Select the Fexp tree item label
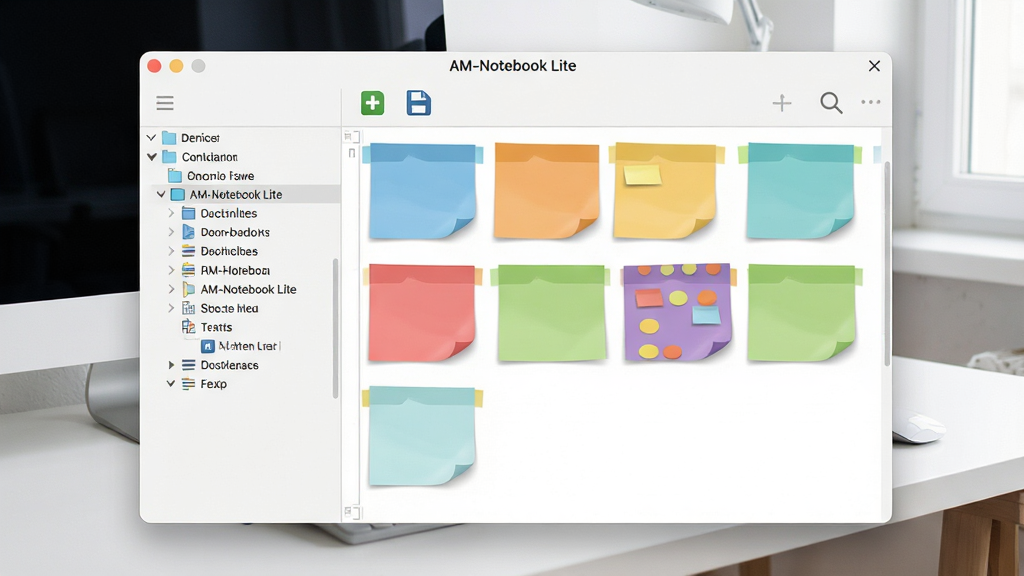1024x576 pixels. pos(214,384)
